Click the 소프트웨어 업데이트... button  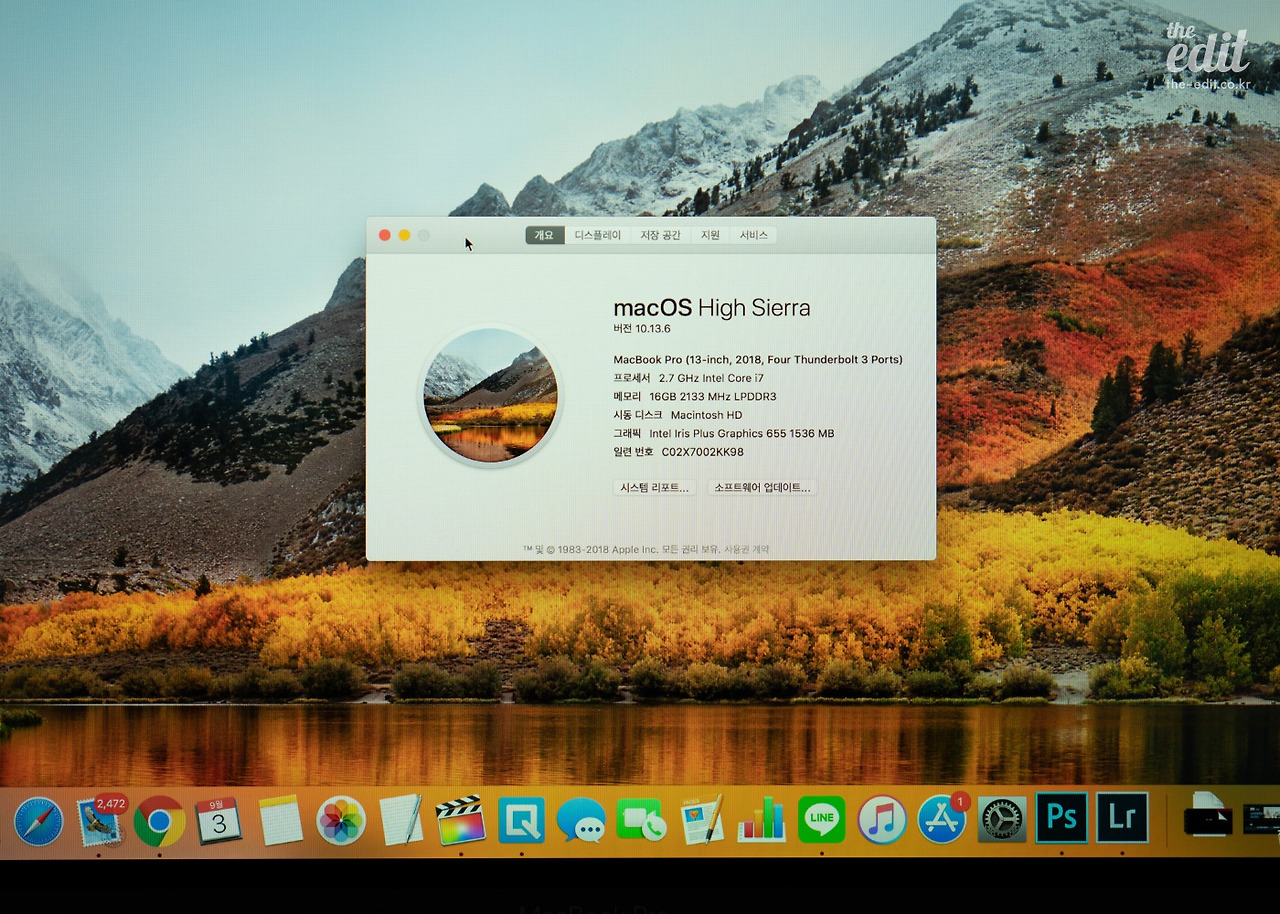(762, 488)
